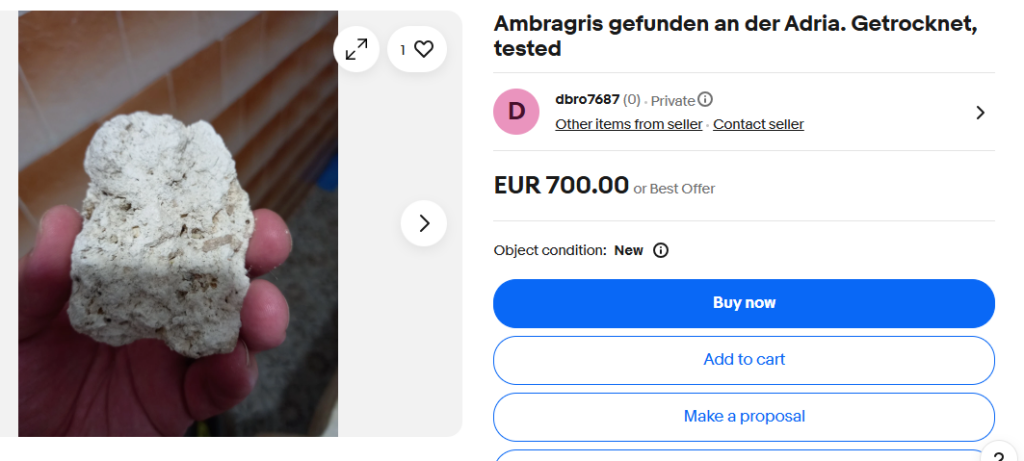The height and width of the screenshot is (461, 1024).
Task: Click the 'or Best Offer' text
Action: [x=674, y=188]
